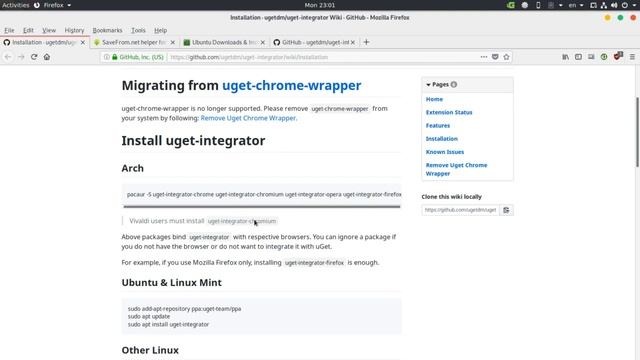Open the tray dropdown arrow beside grid icon
Image resolution: width=640 pixels, height=360 pixels.
pos(560,5)
